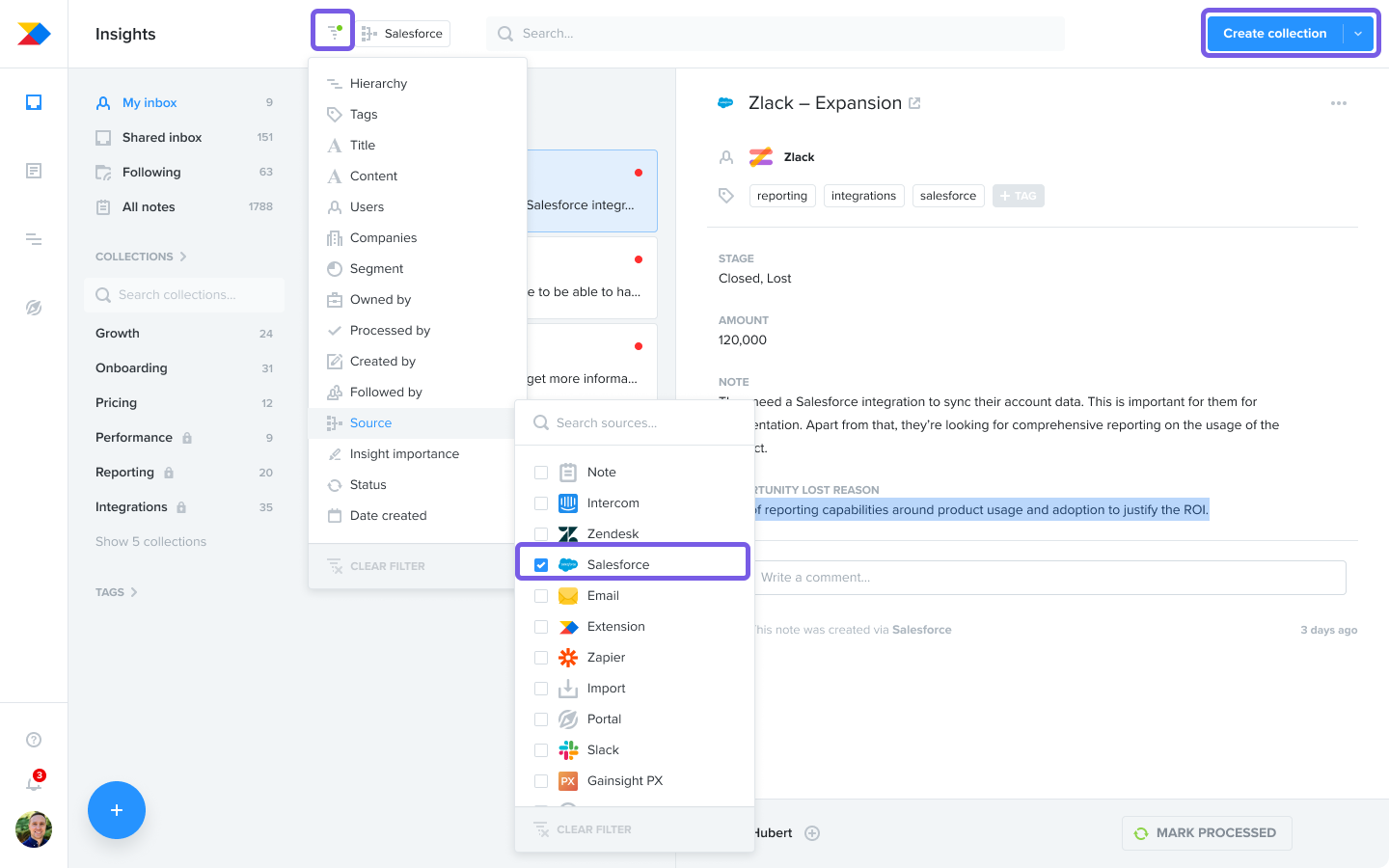Select the Status filter option
Viewport: 1389px width, 868px height.
point(411,485)
